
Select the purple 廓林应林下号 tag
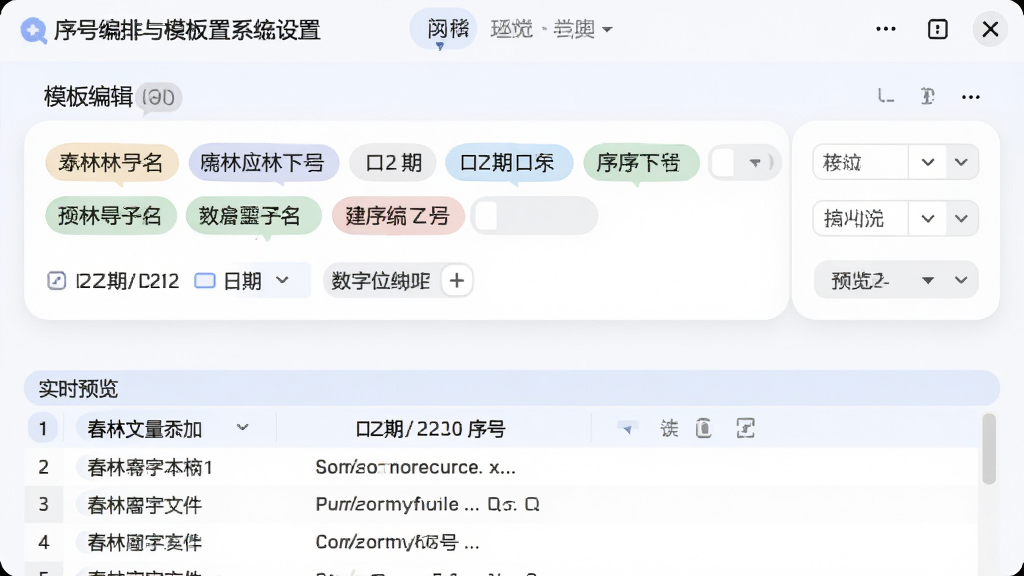click(263, 163)
